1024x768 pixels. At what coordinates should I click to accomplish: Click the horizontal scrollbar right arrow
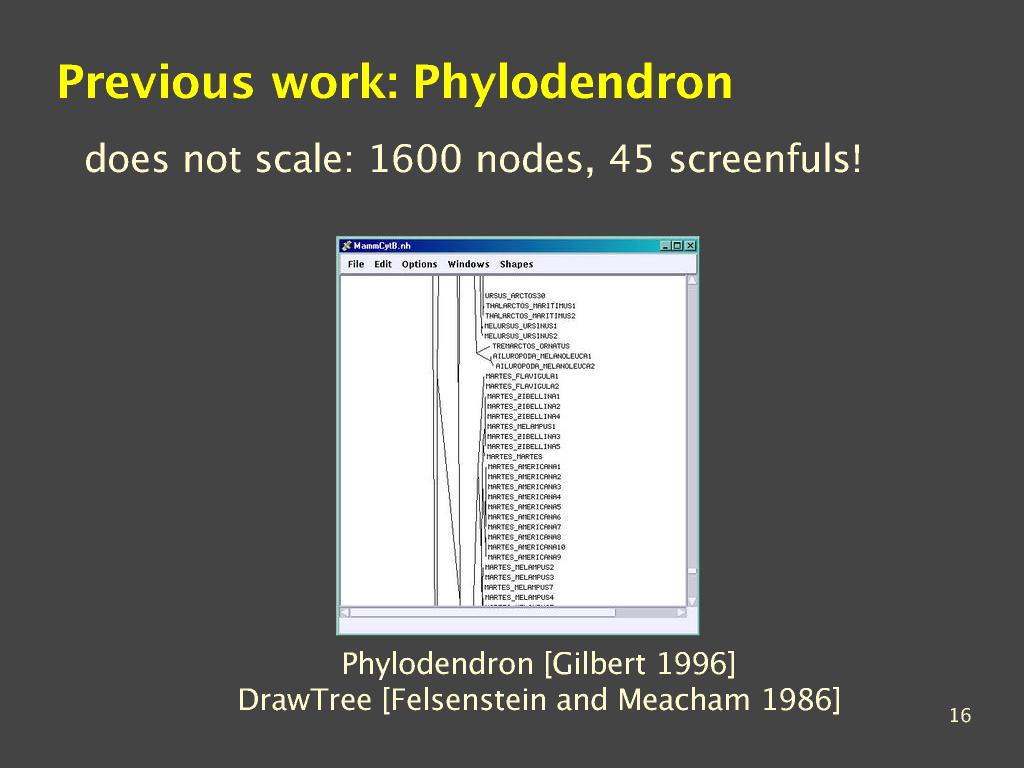[x=681, y=612]
